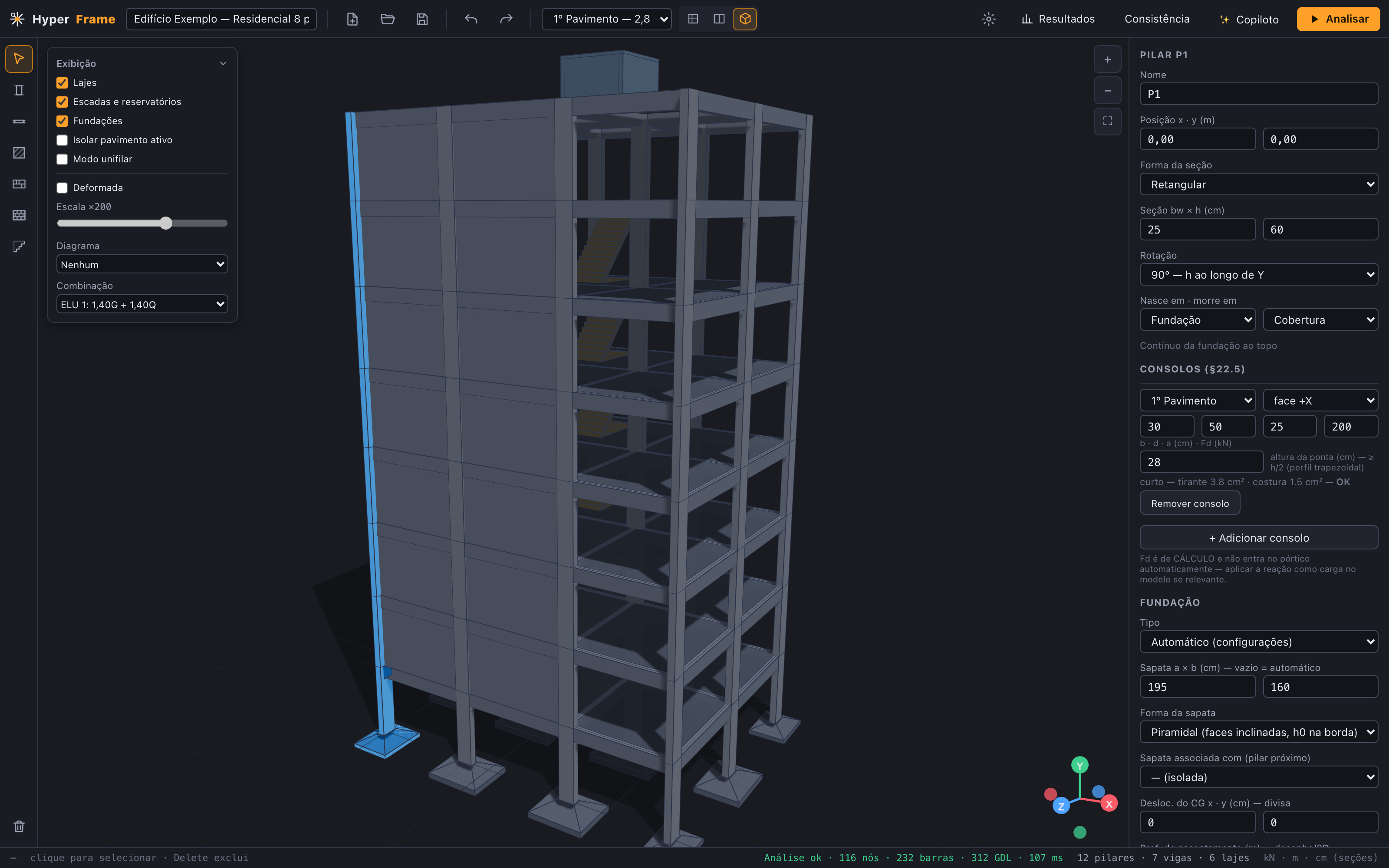Click the Analisar button
1389x868 pixels.
[x=1339, y=19]
